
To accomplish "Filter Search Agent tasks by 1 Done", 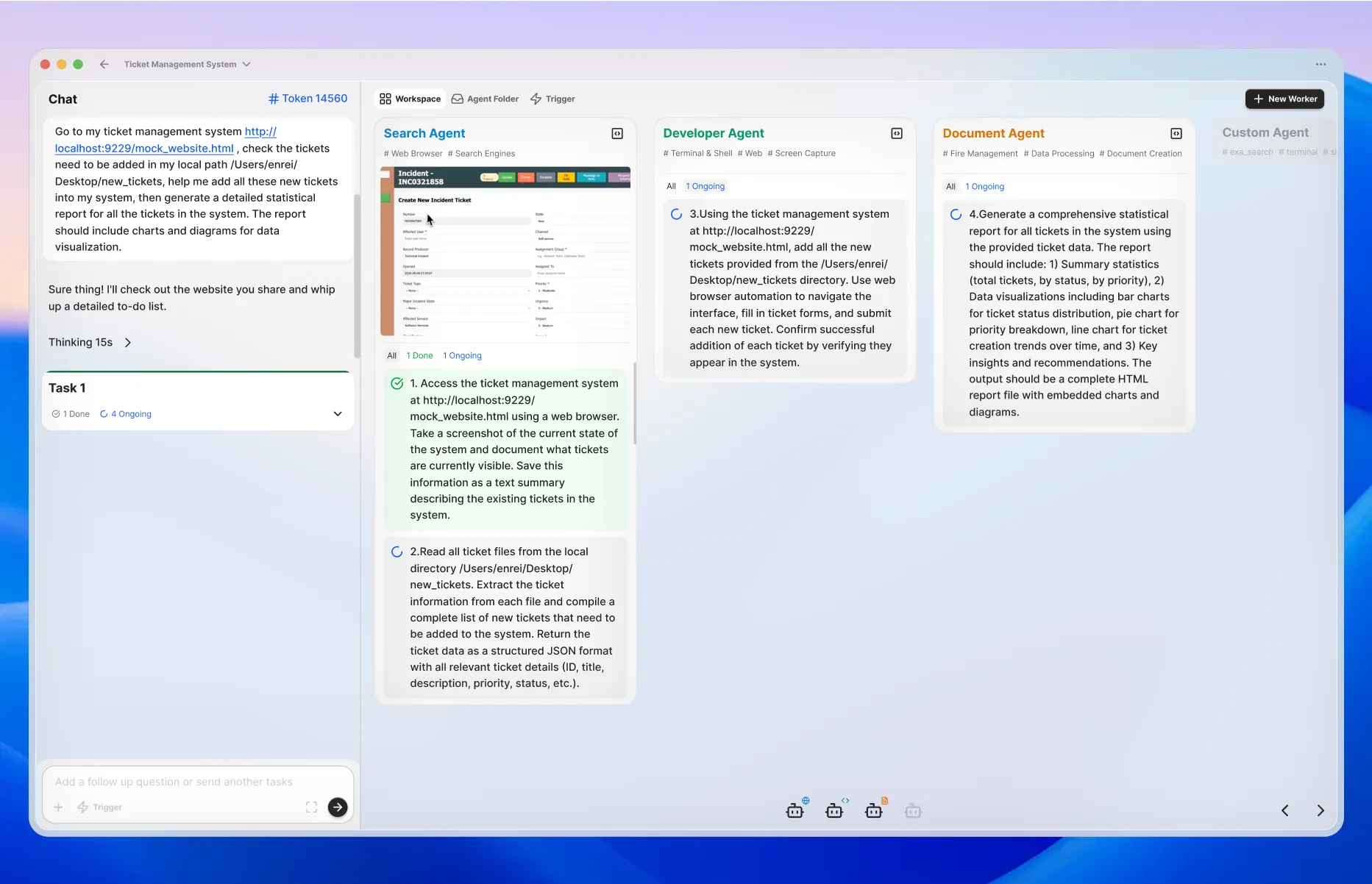I will click(419, 355).
